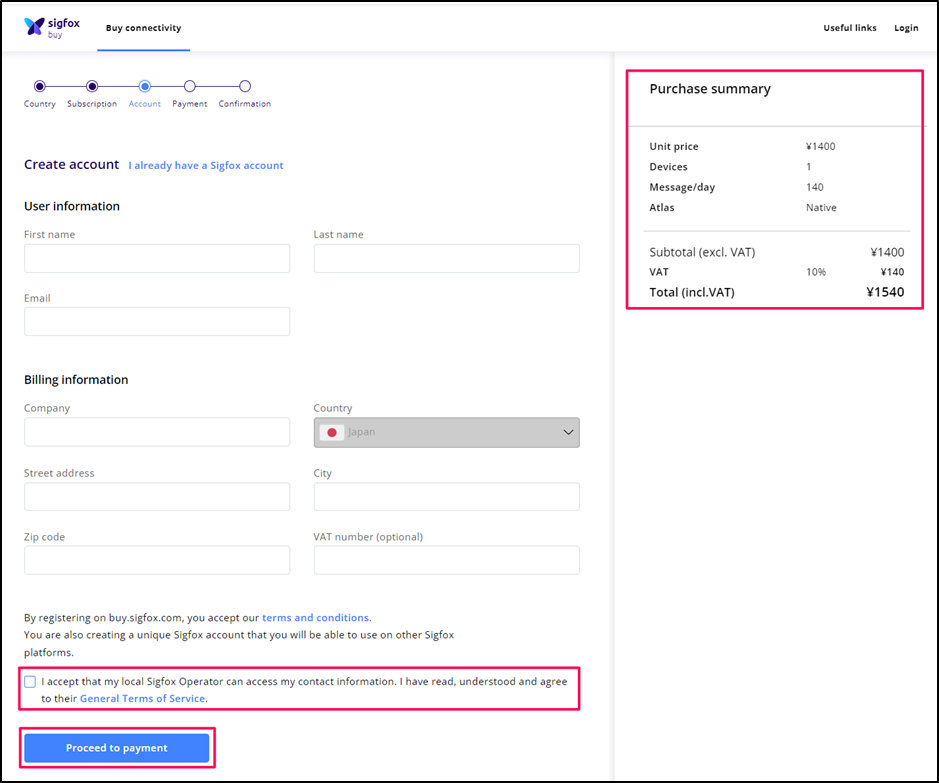The width and height of the screenshot is (939, 783).
Task: Click the Sigfox buy logo
Action: (52, 27)
